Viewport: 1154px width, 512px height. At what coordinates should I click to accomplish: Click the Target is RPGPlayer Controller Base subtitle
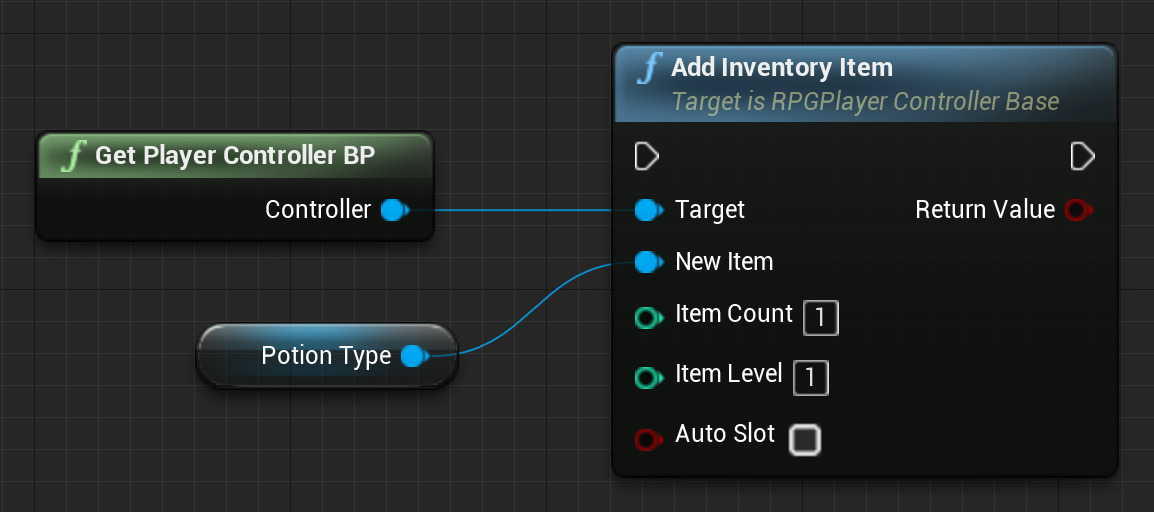(x=864, y=102)
